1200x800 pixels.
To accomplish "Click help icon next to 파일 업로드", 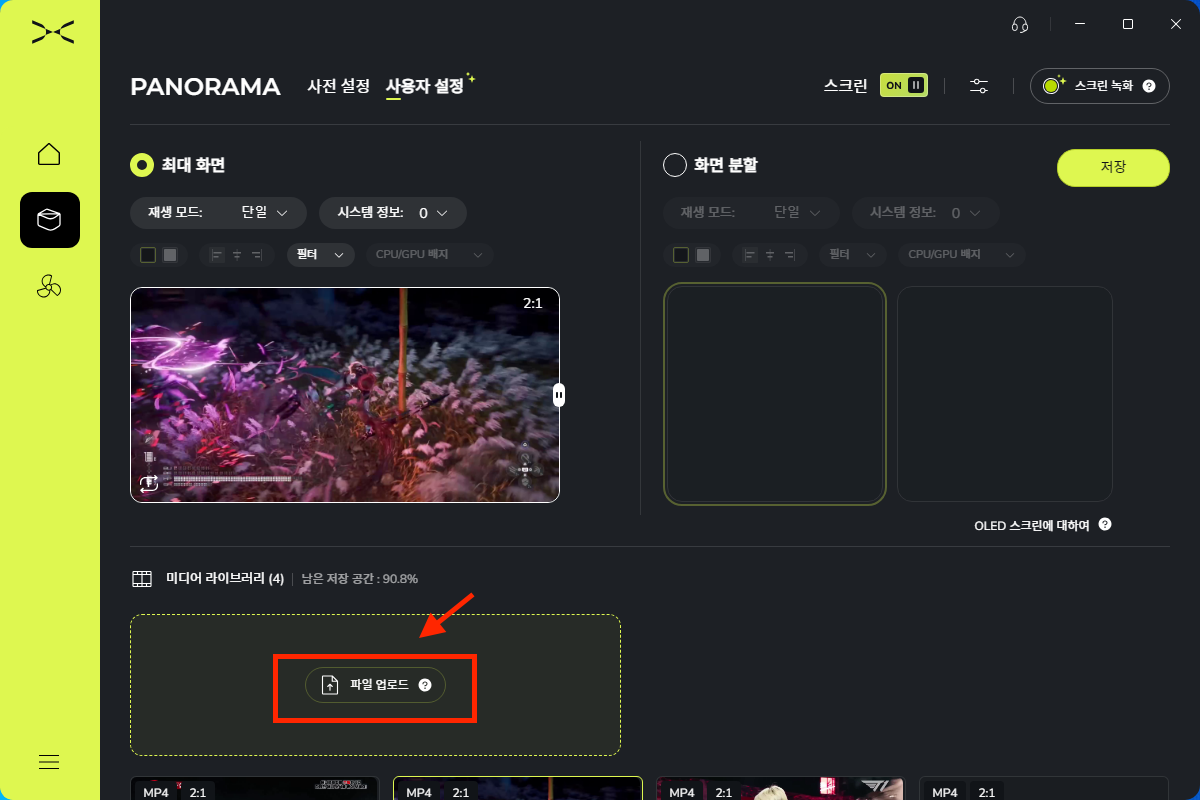I will pos(425,685).
